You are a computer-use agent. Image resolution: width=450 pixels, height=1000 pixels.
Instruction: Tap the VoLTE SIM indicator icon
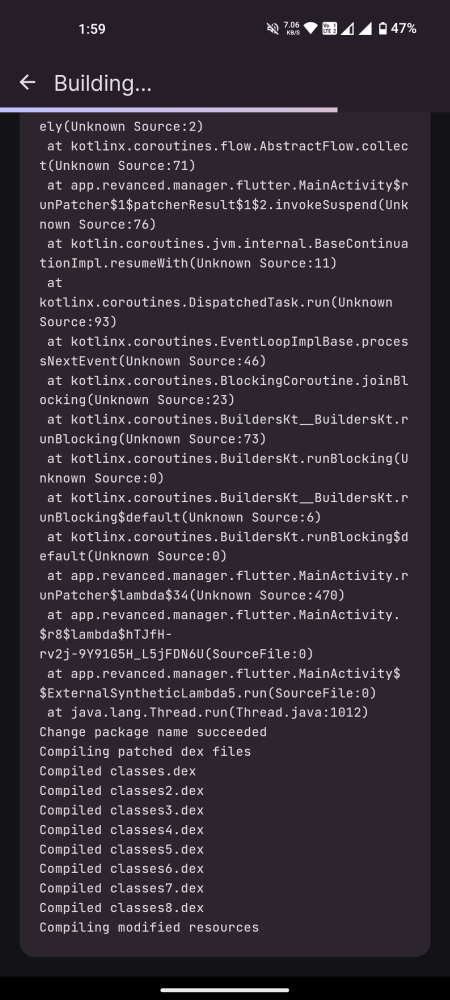(330, 29)
